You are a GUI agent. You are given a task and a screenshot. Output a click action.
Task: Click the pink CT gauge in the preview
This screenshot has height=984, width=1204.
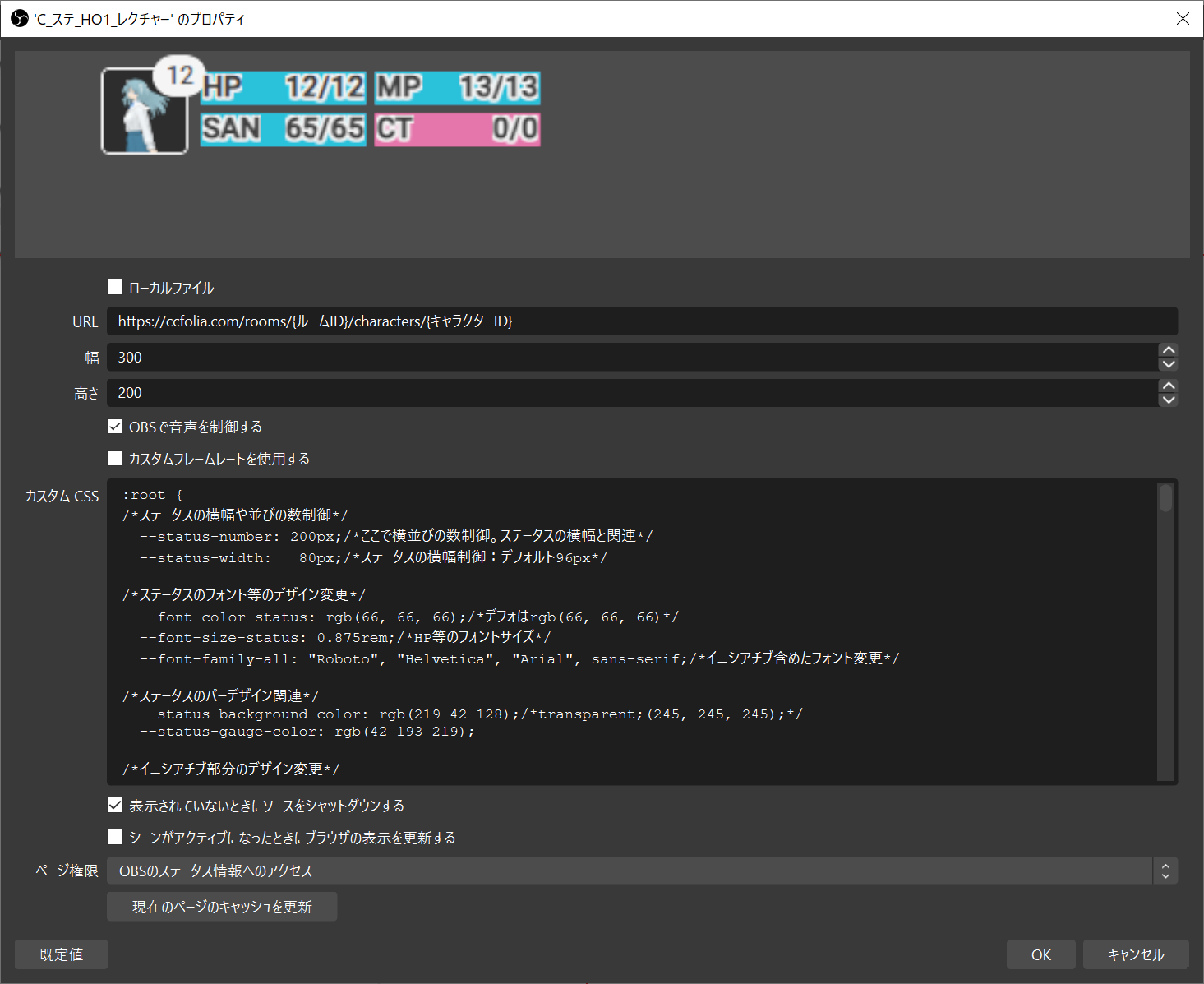457,129
